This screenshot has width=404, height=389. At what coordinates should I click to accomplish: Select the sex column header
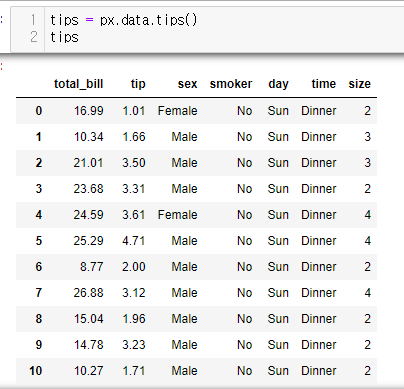pyautogui.click(x=187, y=84)
